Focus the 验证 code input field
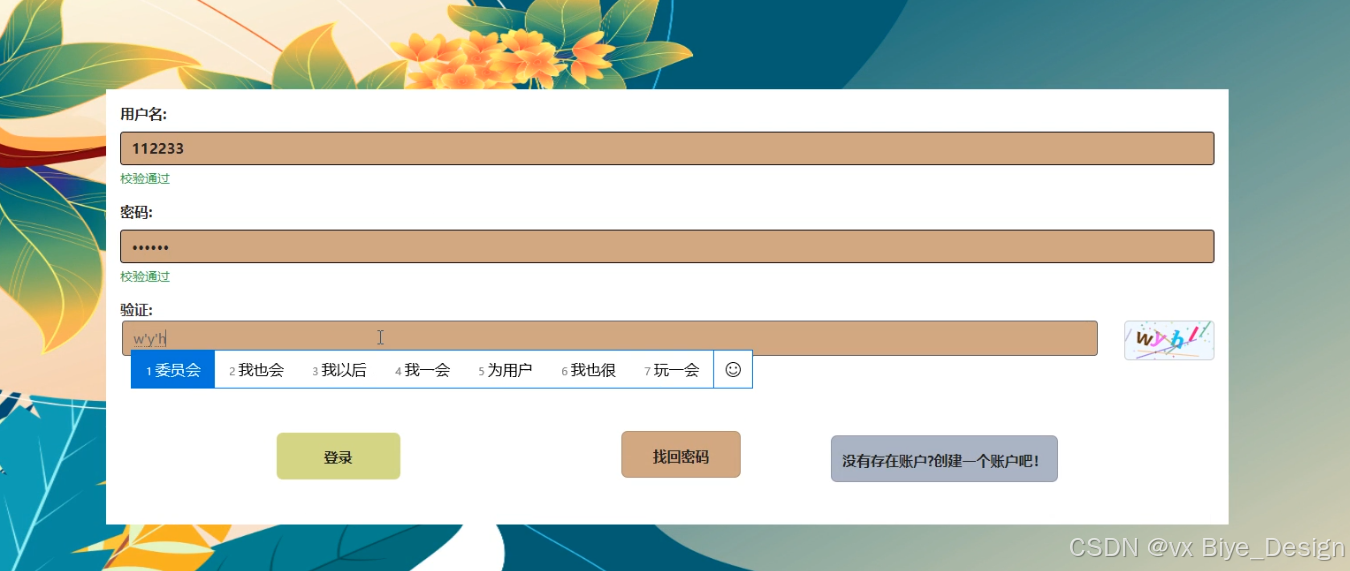This screenshot has height=571, width=1350. [610, 338]
